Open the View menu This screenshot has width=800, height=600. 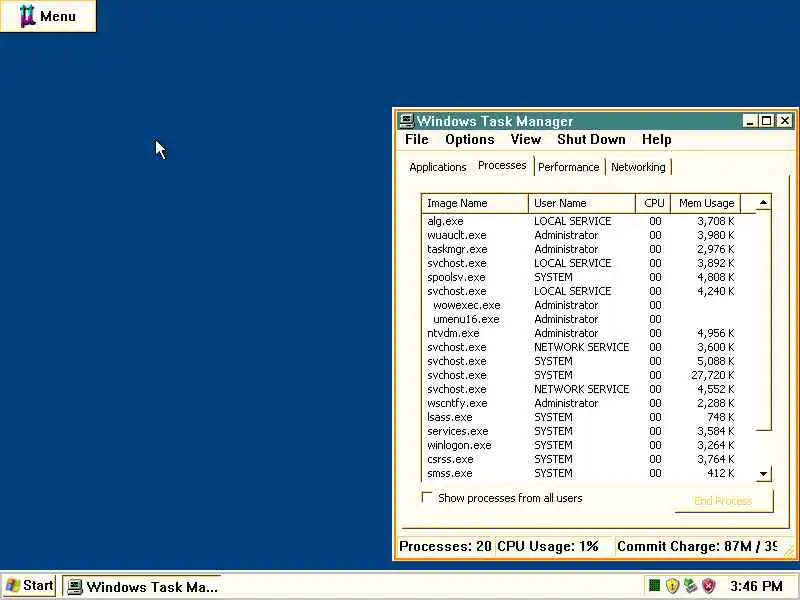coord(526,139)
